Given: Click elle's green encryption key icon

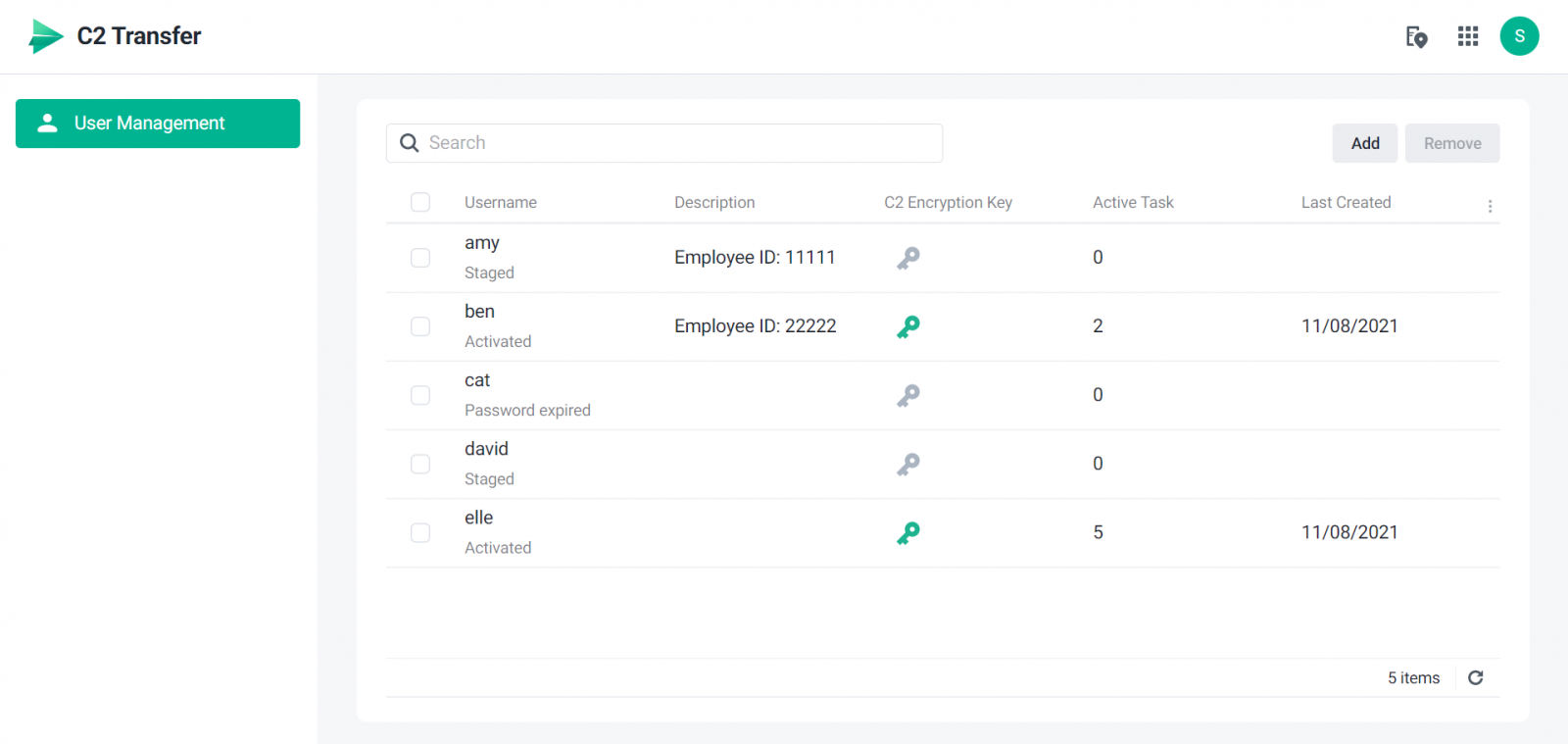Looking at the screenshot, I should (908, 532).
